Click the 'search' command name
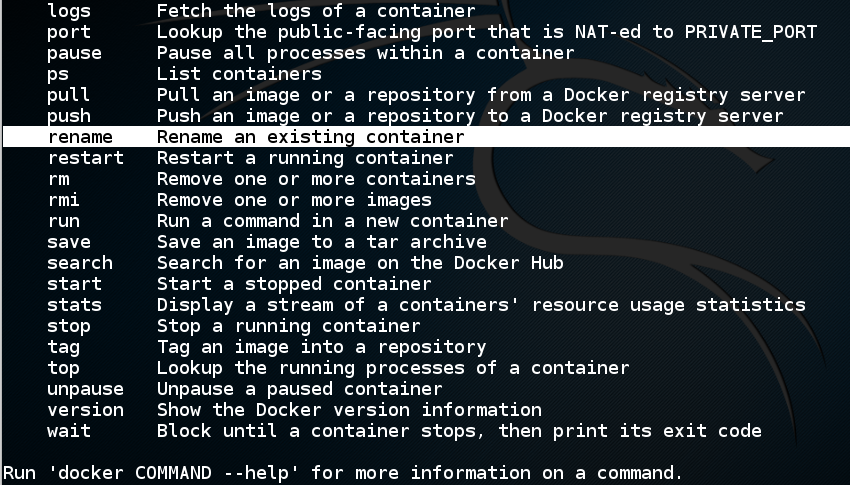 79,263
